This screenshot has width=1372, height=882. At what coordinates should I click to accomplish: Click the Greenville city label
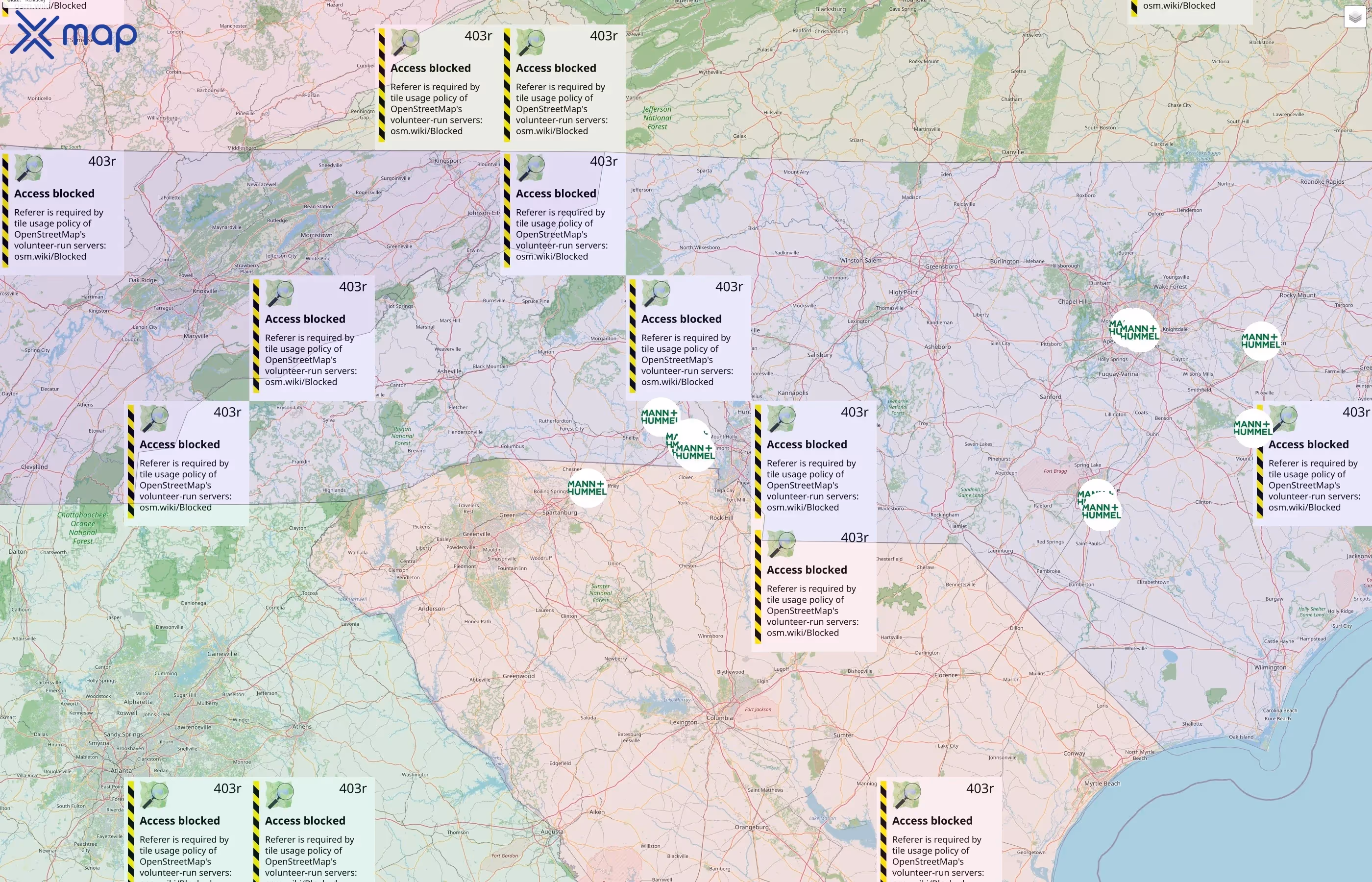pyautogui.click(x=476, y=534)
